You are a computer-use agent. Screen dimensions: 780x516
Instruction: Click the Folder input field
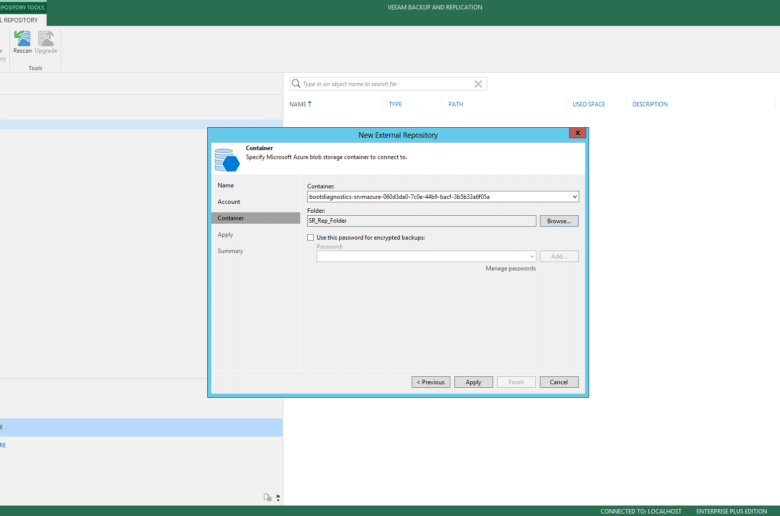(422, 221)
